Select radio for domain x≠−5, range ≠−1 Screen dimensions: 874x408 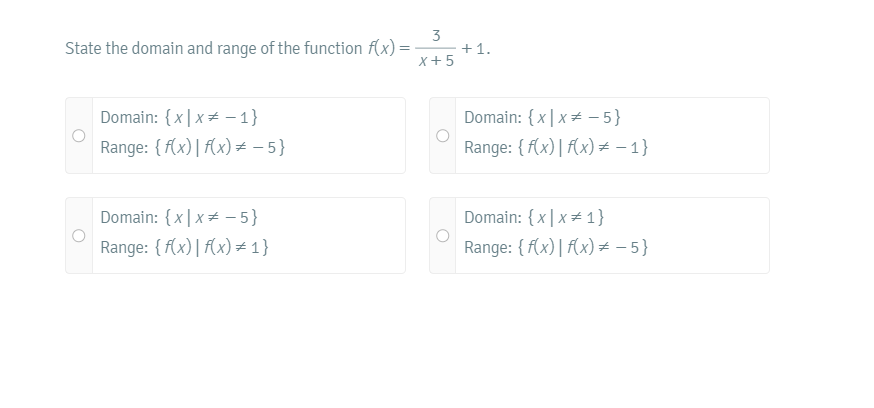443,135
